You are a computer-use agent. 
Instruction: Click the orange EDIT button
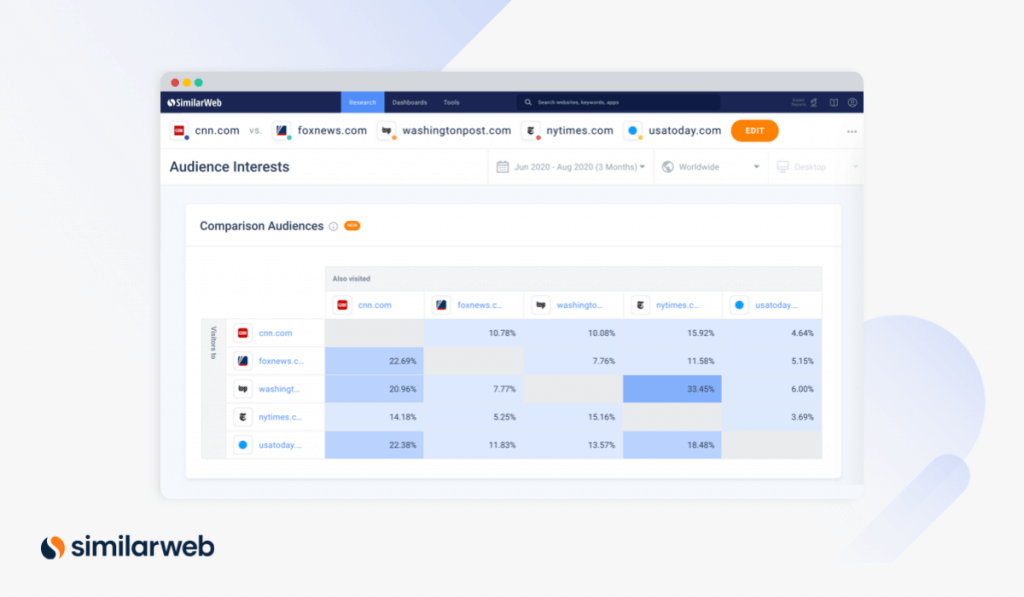coord(754,130)
